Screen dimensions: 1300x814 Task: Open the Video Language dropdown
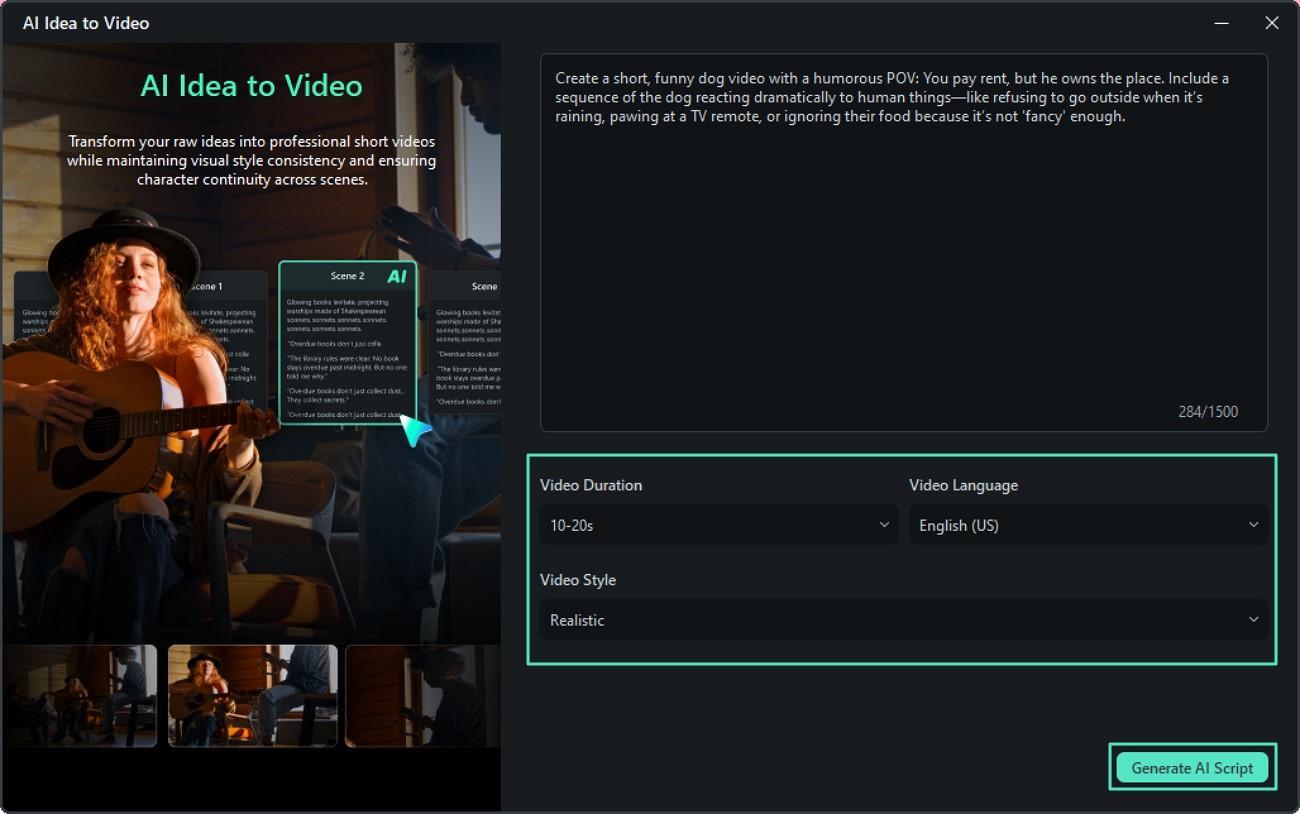(1088, 525)
